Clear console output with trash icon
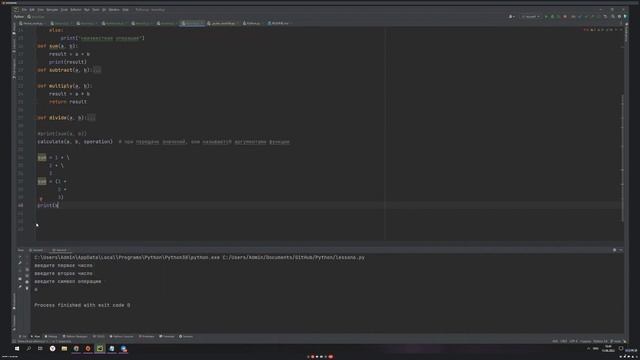Screen dimensions: 640x360 (27, 288)
